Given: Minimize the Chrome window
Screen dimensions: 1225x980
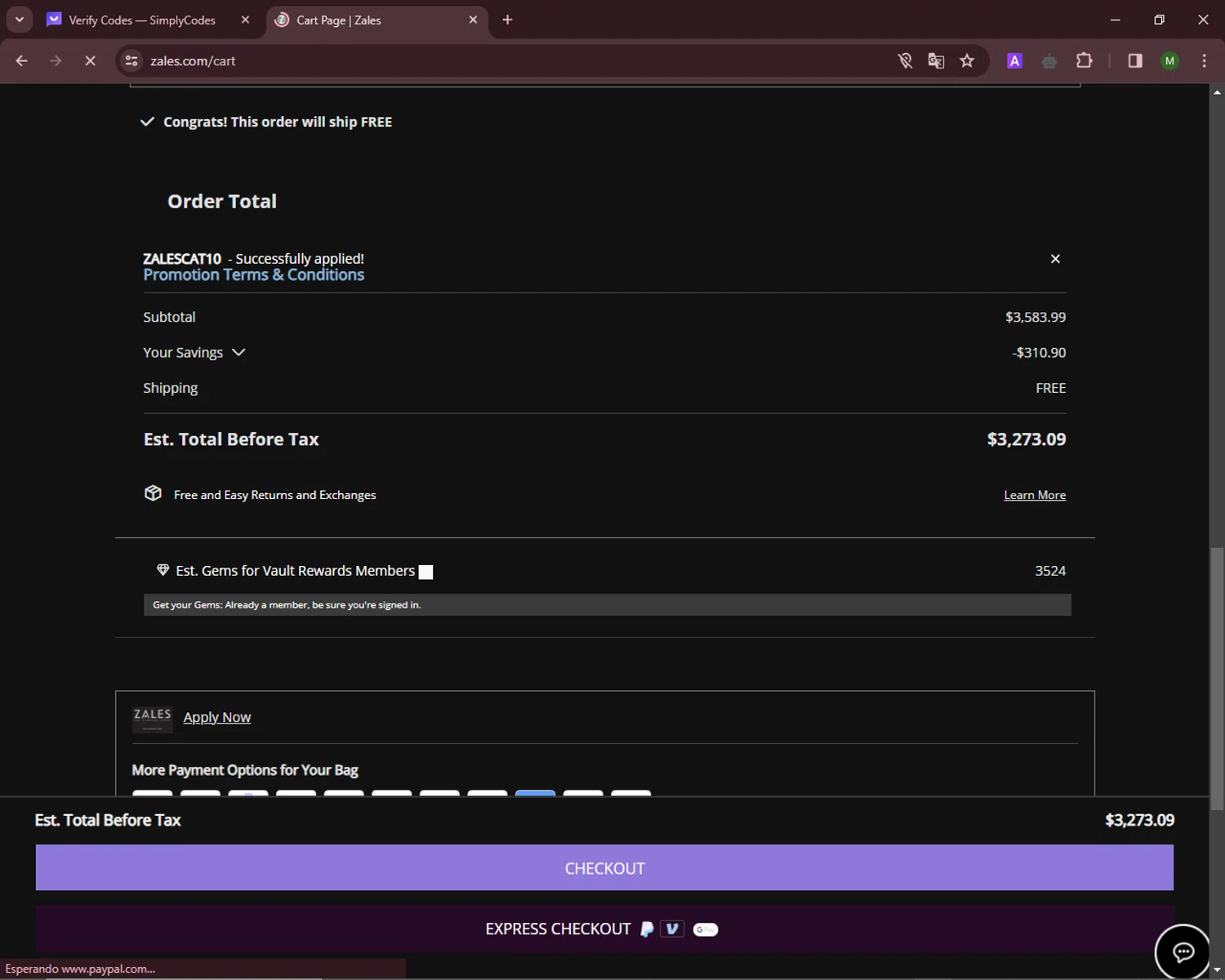Looking at the screenshot, I should pyautogui.click(x=1115, y=20).
